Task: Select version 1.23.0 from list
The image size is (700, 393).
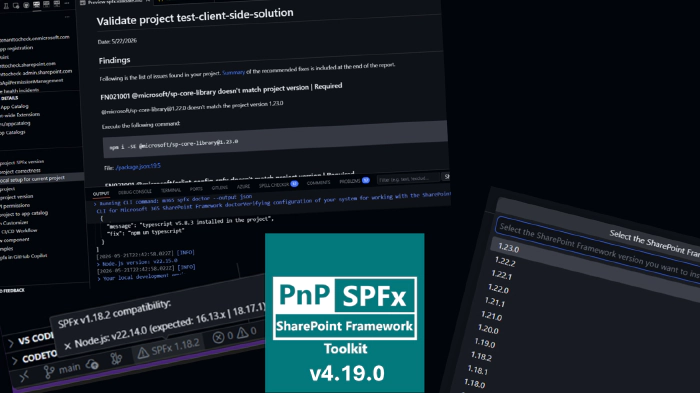Action: 508,248
